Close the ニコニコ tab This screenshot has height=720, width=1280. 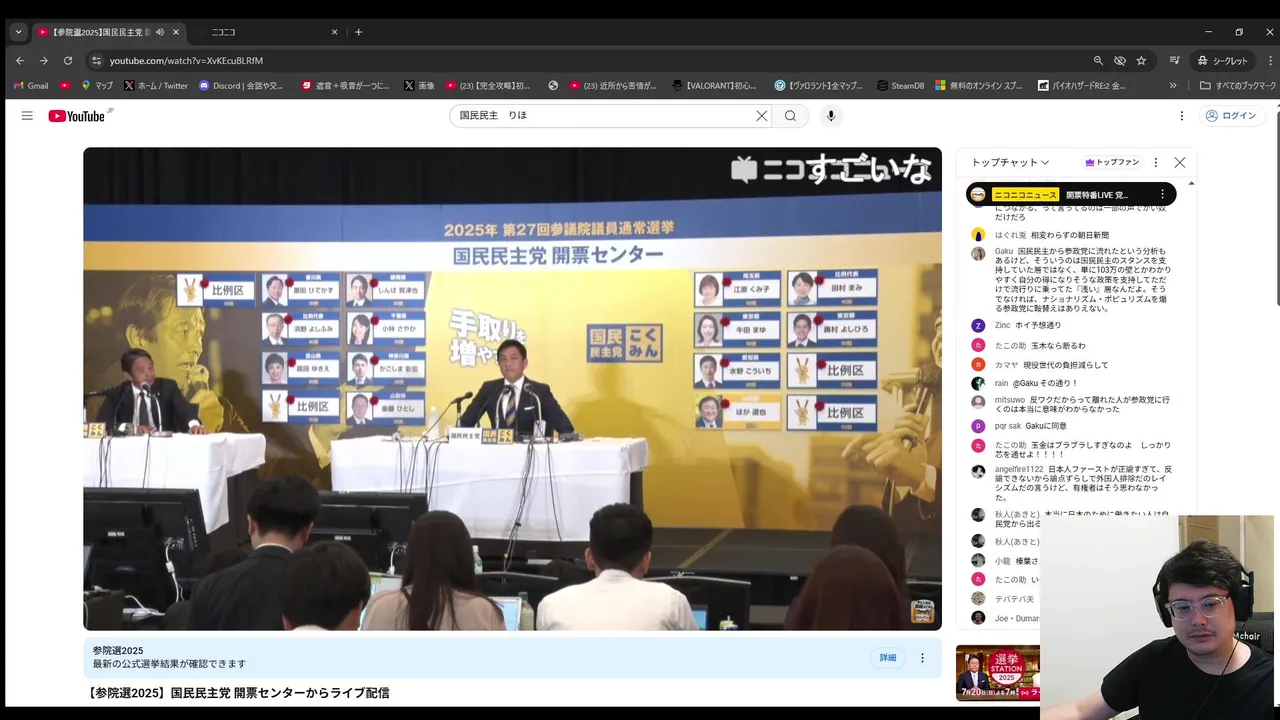[x=334, y=32]
